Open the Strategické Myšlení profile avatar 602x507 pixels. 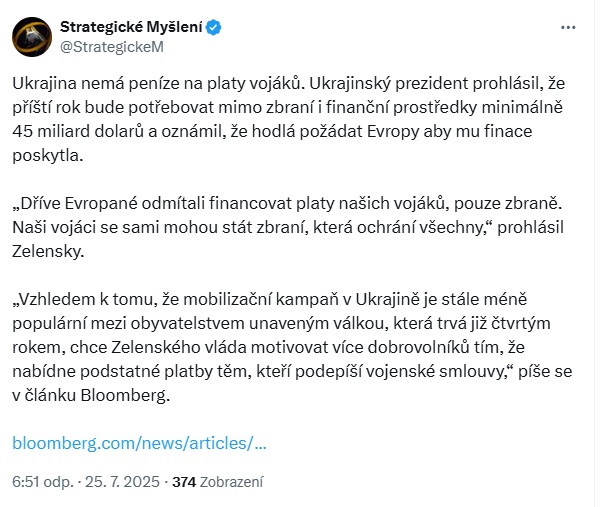point(32,37)
